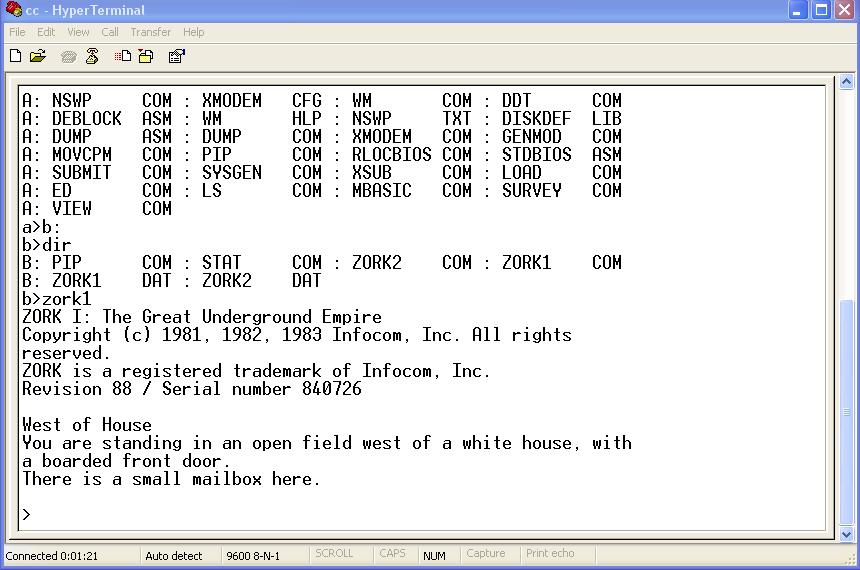Click 'ZORK I: The Great Underground Empire' title

202,317
